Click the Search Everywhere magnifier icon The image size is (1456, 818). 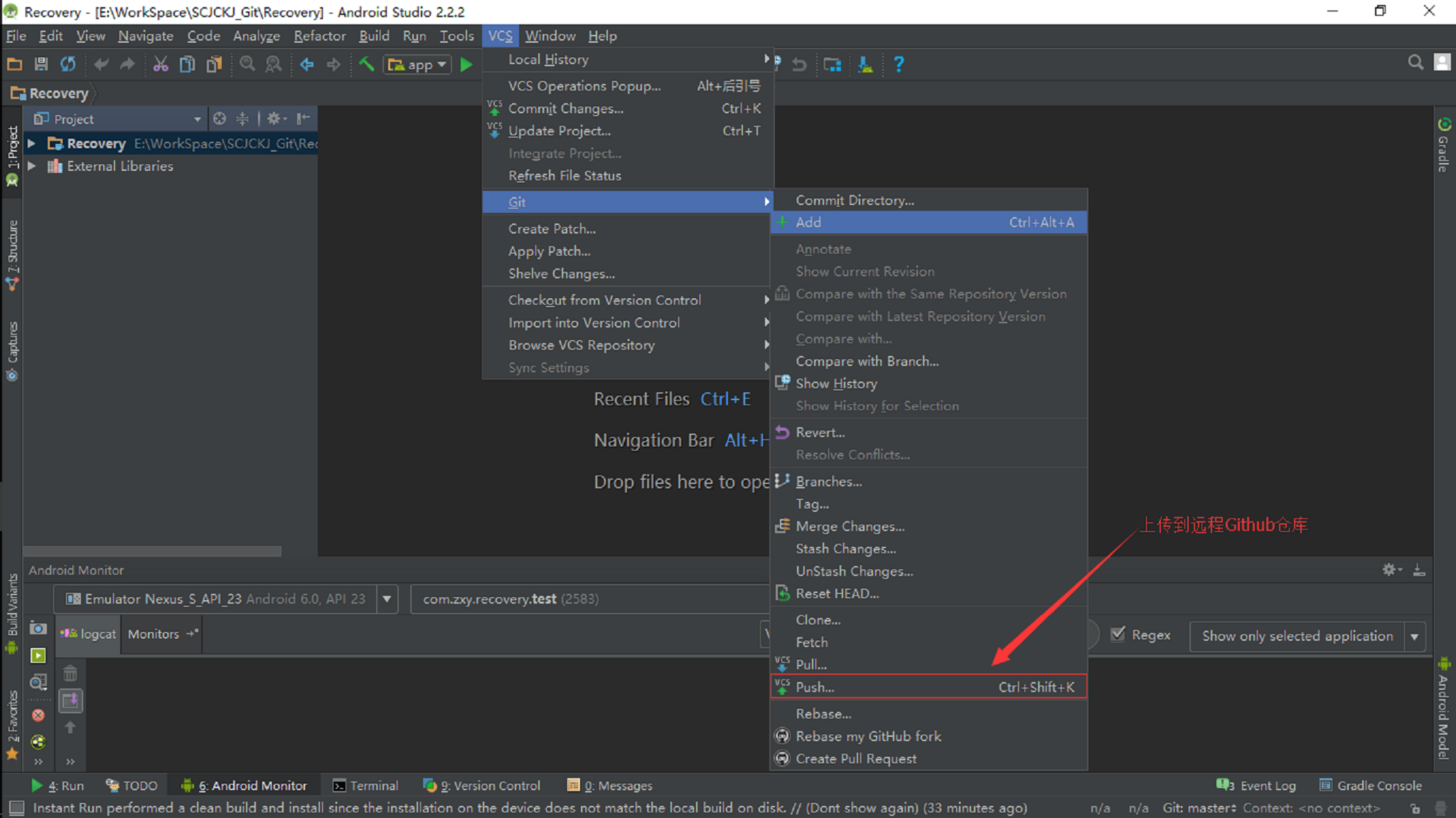1415,63
